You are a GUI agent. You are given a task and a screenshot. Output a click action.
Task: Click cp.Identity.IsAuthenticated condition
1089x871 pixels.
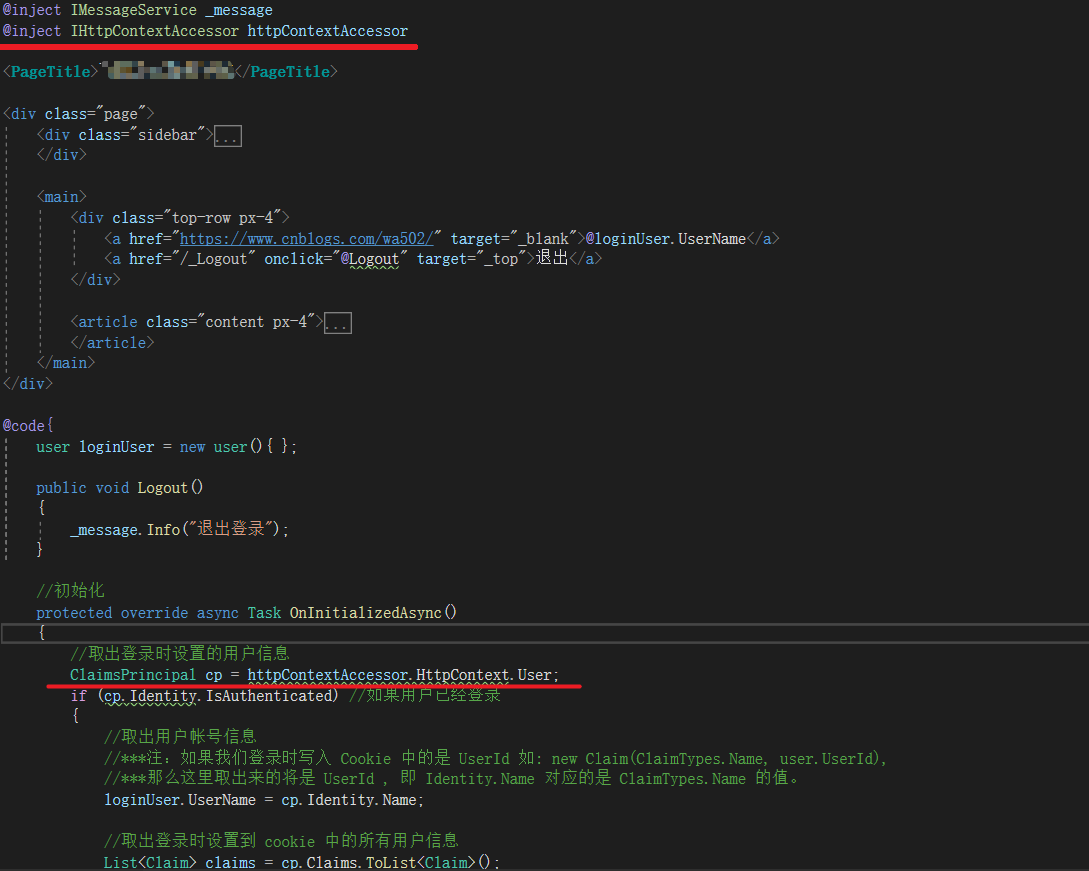[220, 695]
